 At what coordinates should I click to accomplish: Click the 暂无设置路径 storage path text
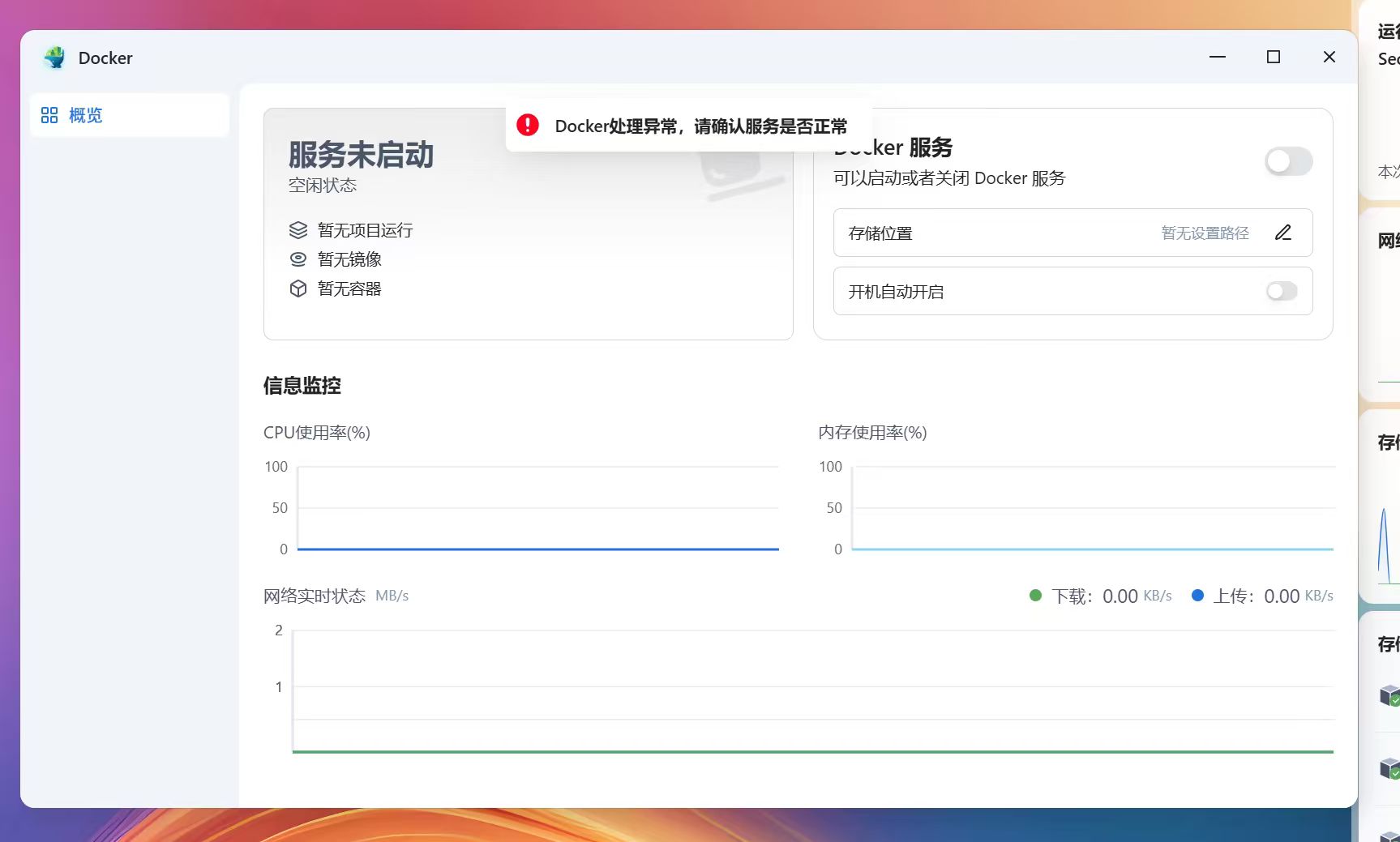[1205, 233]
